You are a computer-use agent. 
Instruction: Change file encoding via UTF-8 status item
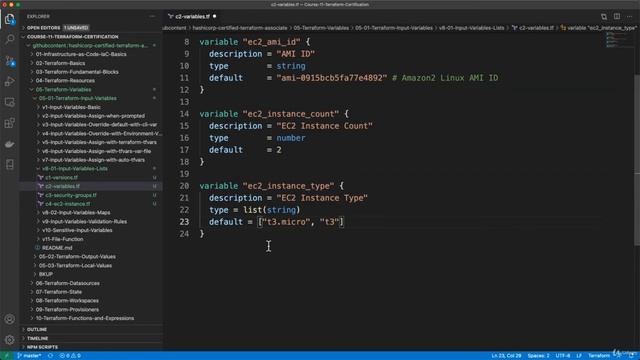pyautogui.click(x=563, y=356)
